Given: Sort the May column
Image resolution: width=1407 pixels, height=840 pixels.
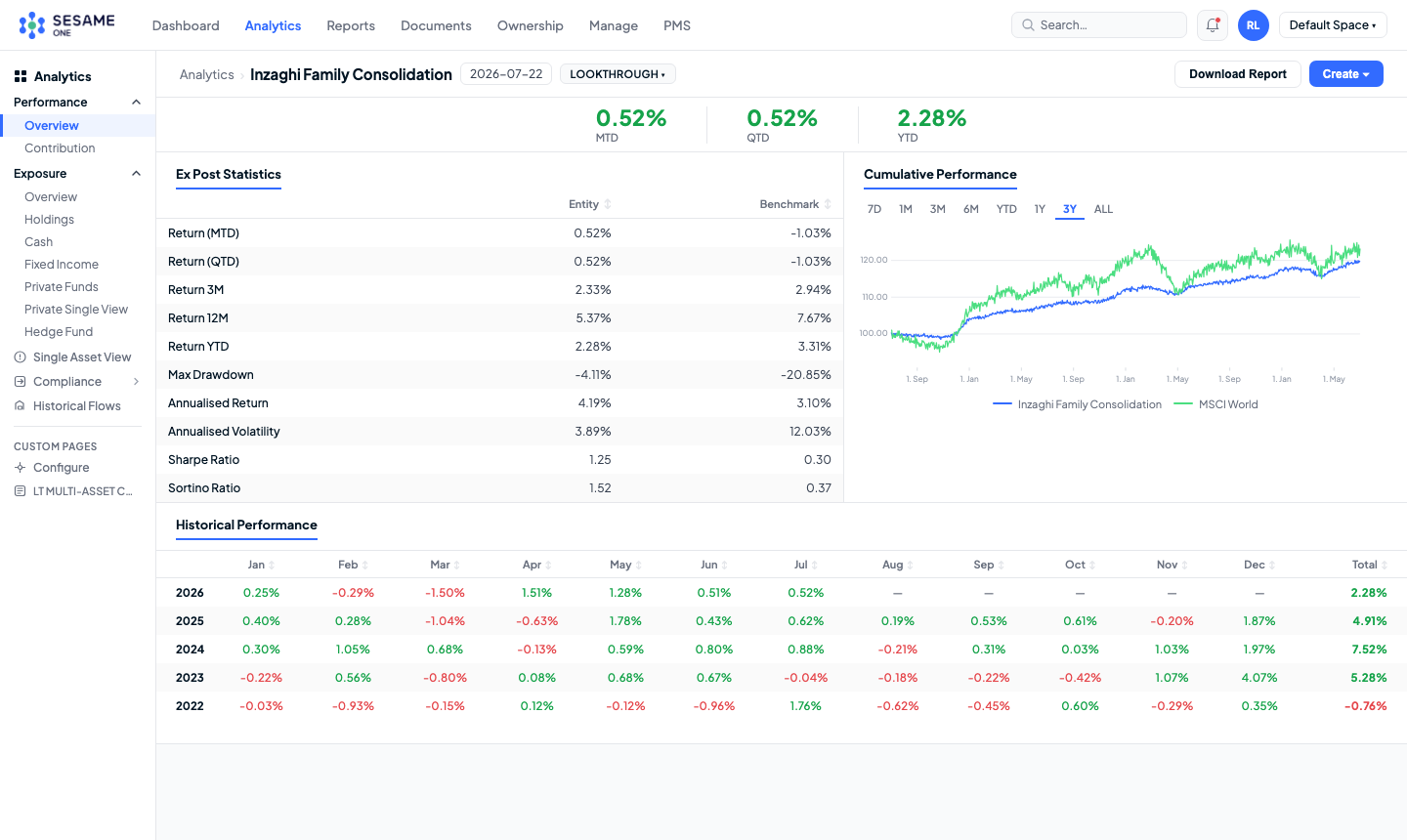Looking at the screenshot, I should click(639, 566).
